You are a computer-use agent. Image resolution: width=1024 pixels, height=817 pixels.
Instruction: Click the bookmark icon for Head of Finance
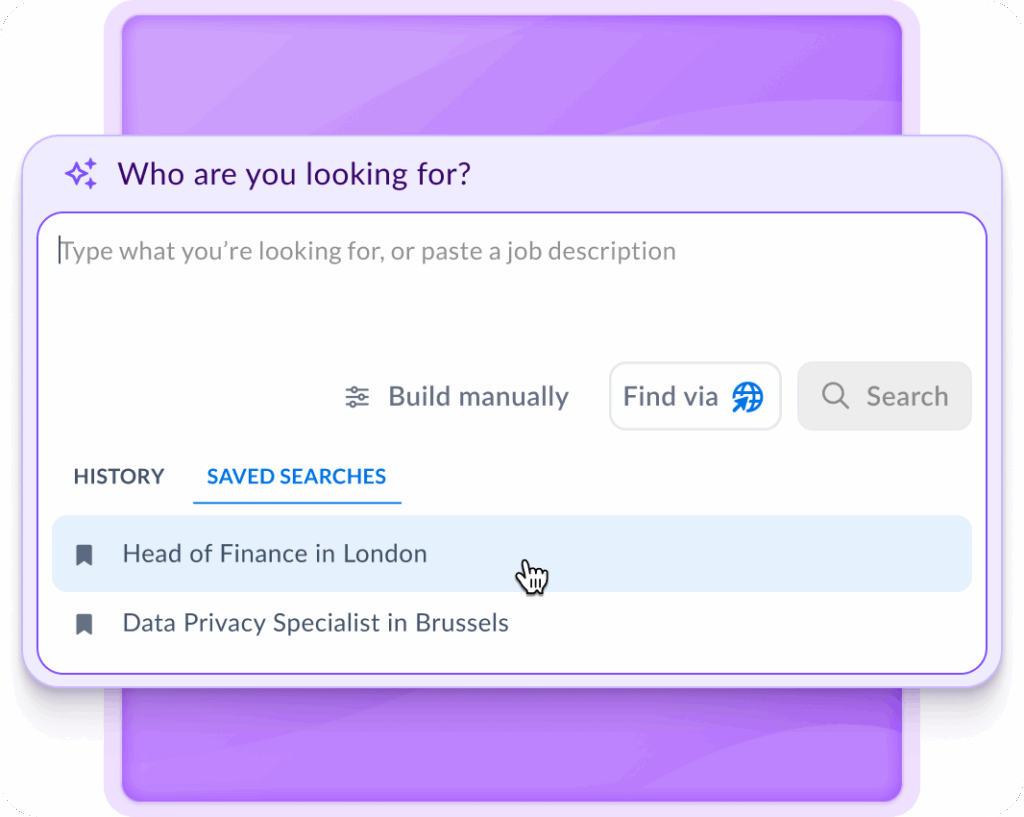[85, 555]
